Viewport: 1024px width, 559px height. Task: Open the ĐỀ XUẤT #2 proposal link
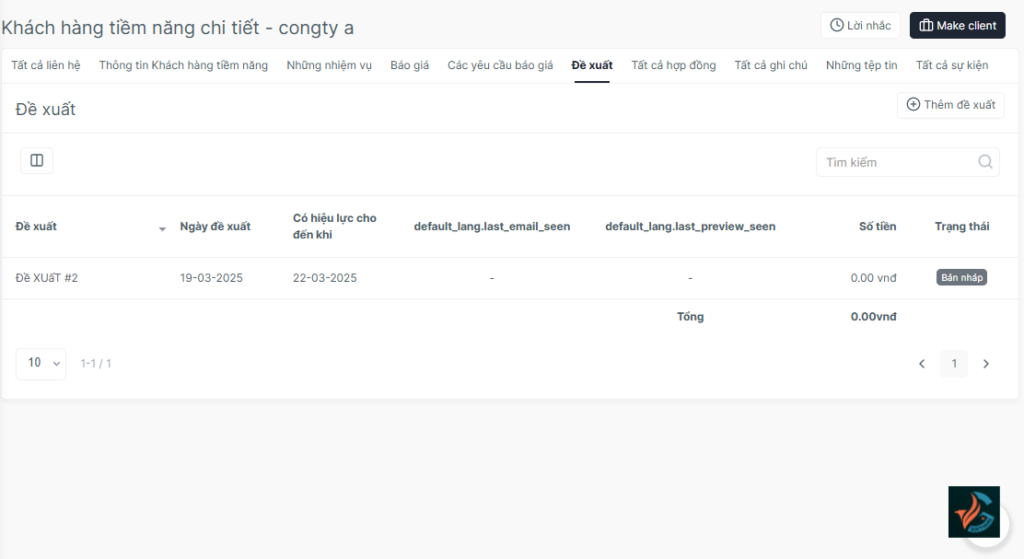46,278
